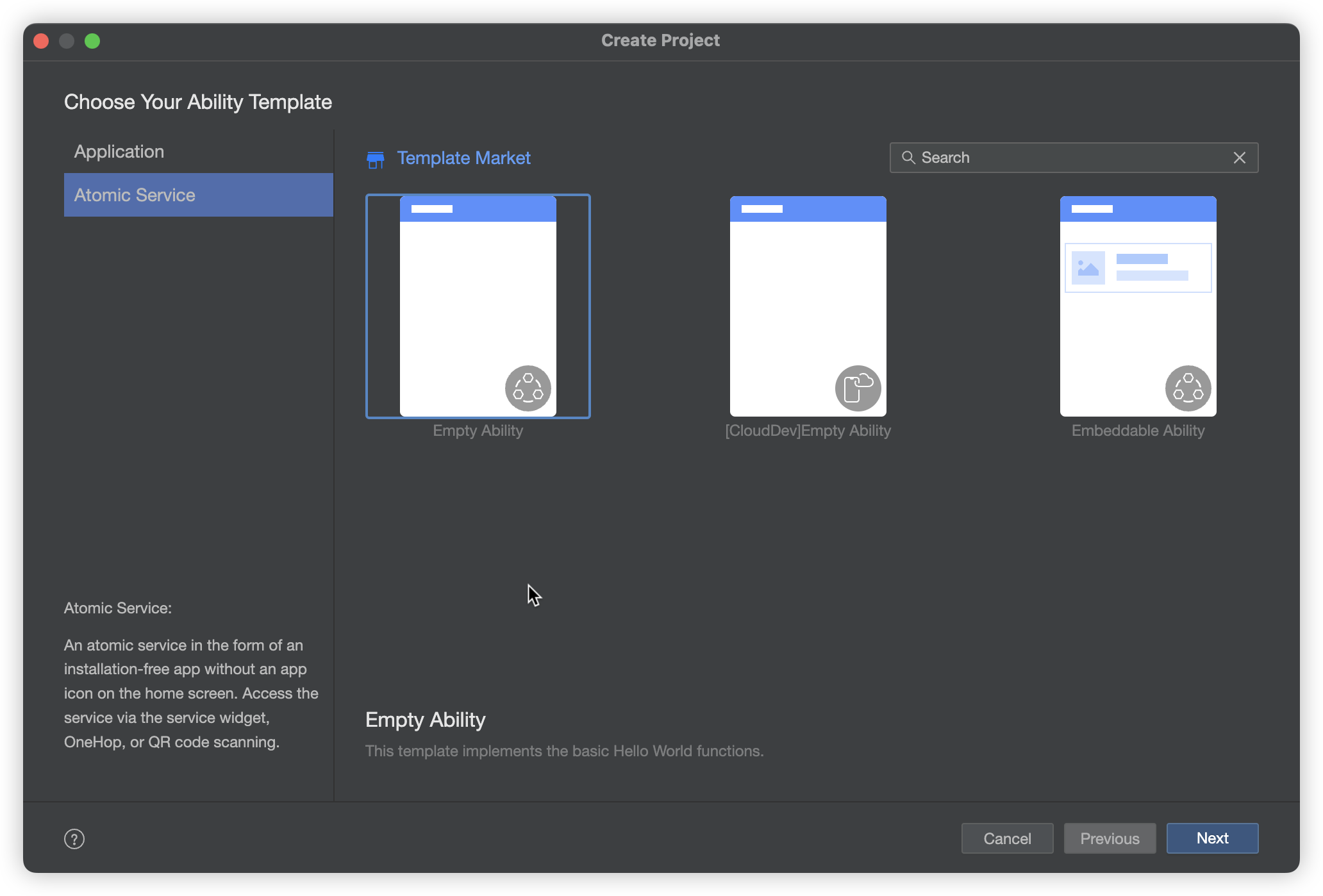
Task: Click the Template Market link text
Action: [463, 158]
